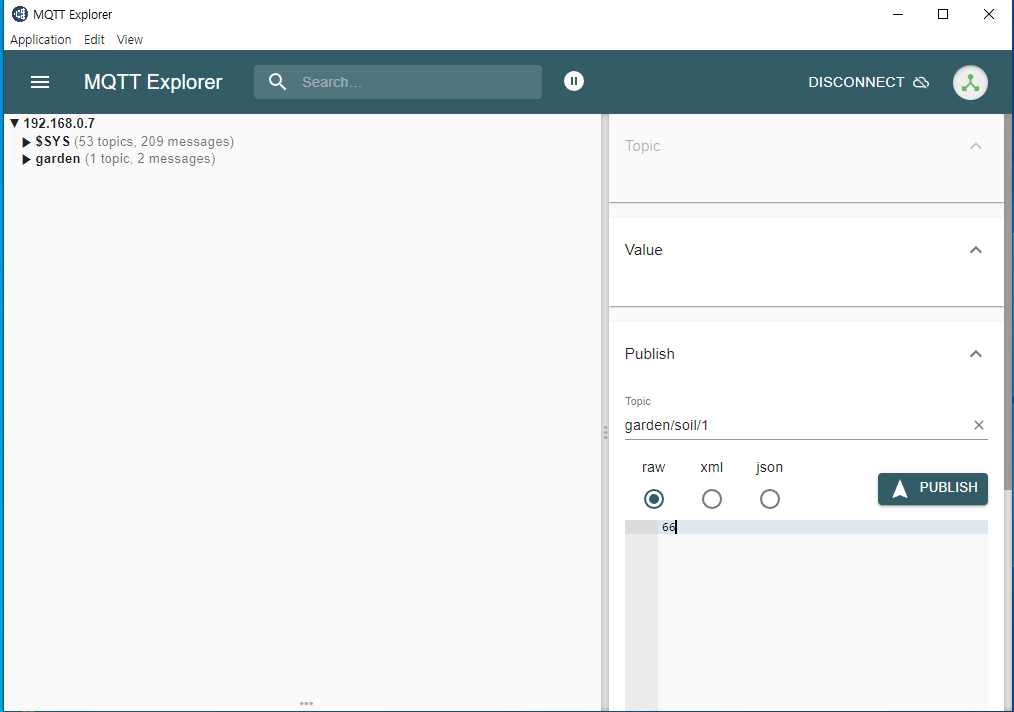Screen dimensions: 1014x712
Task: Click the bottom three-dot drag handle
Action: (307, 703)
